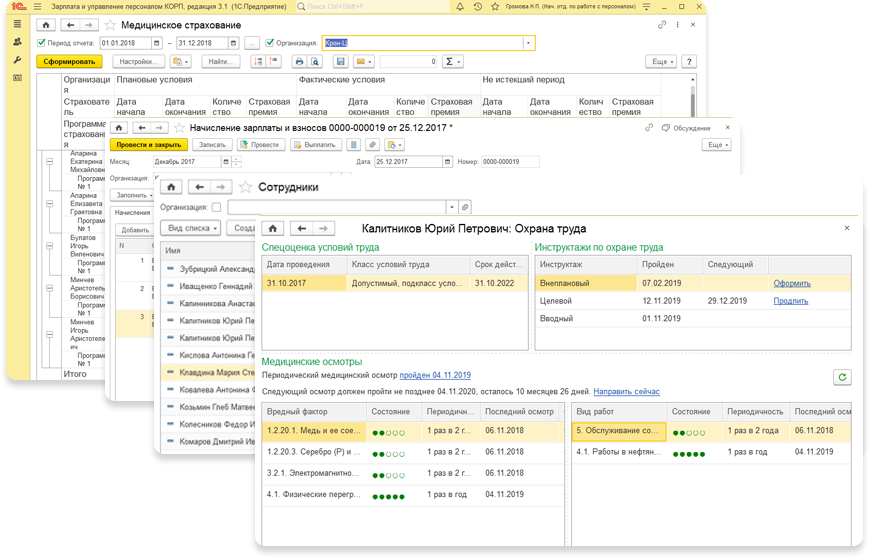Image resolution: width=869 pixels, height=558 pixels.
Task: Add Медицинское страхование to favorites with star
Action: [108, 24]
